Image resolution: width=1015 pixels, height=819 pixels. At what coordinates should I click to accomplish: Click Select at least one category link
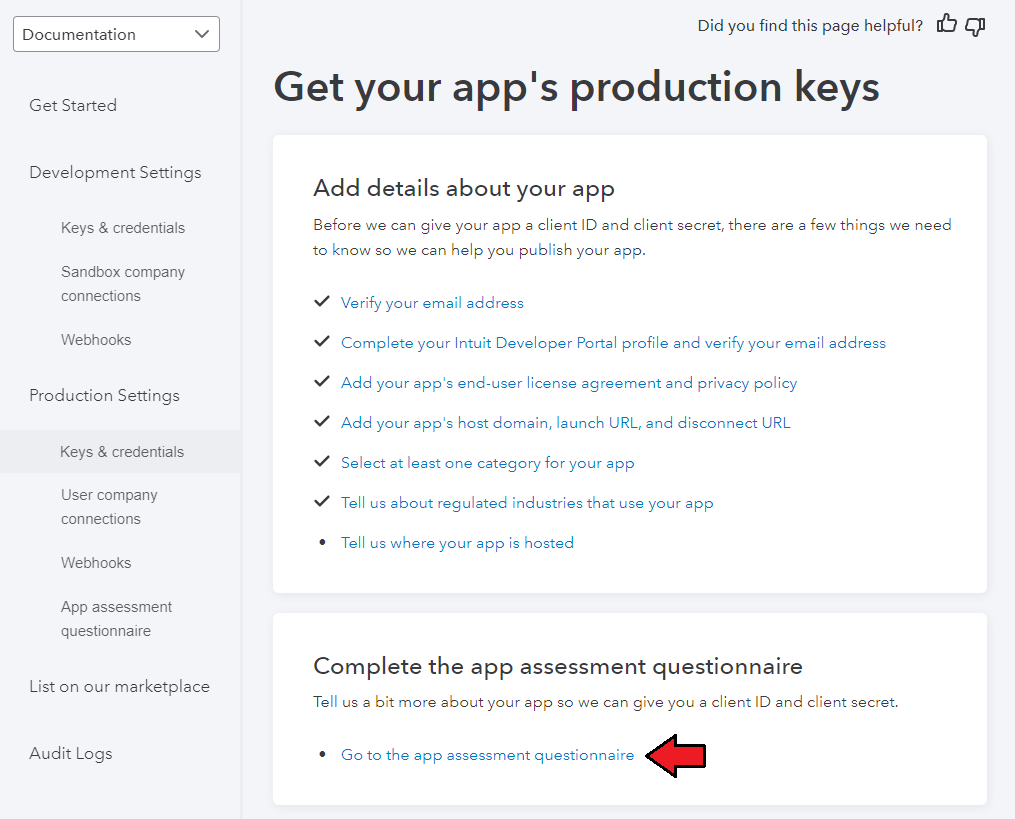(x=487, y=463)
